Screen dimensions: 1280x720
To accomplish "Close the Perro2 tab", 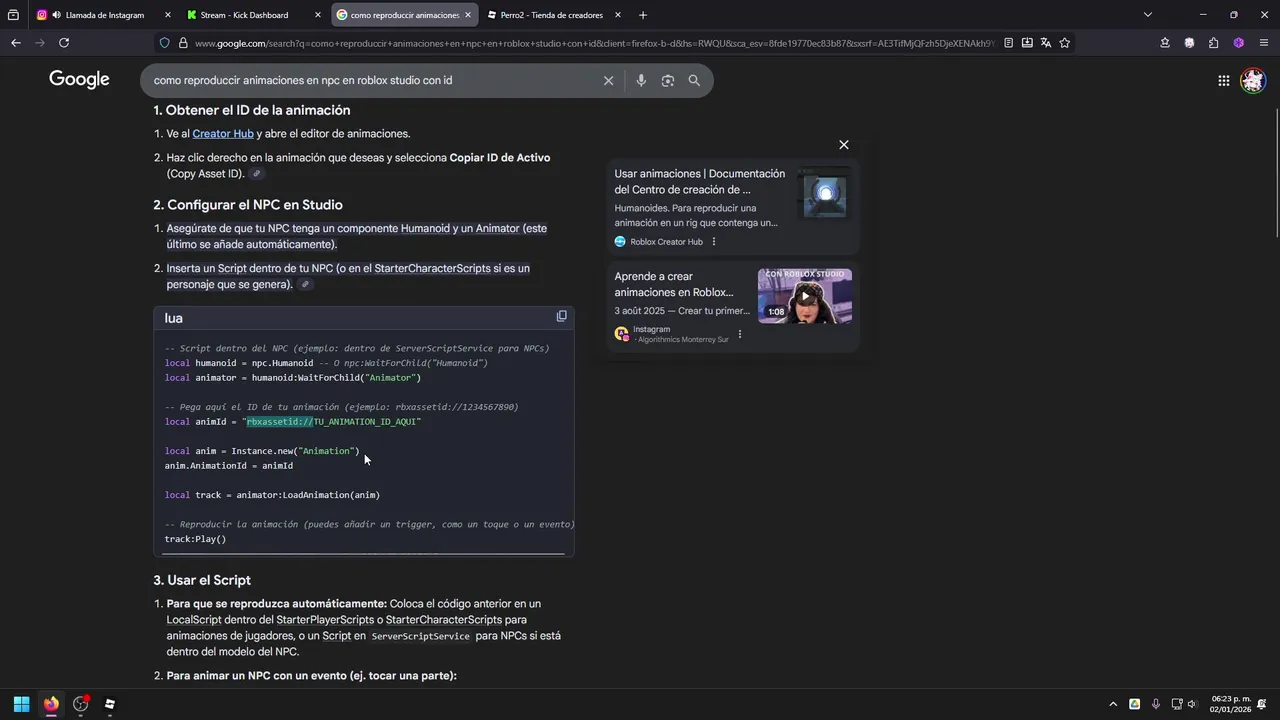I will 618,15.
